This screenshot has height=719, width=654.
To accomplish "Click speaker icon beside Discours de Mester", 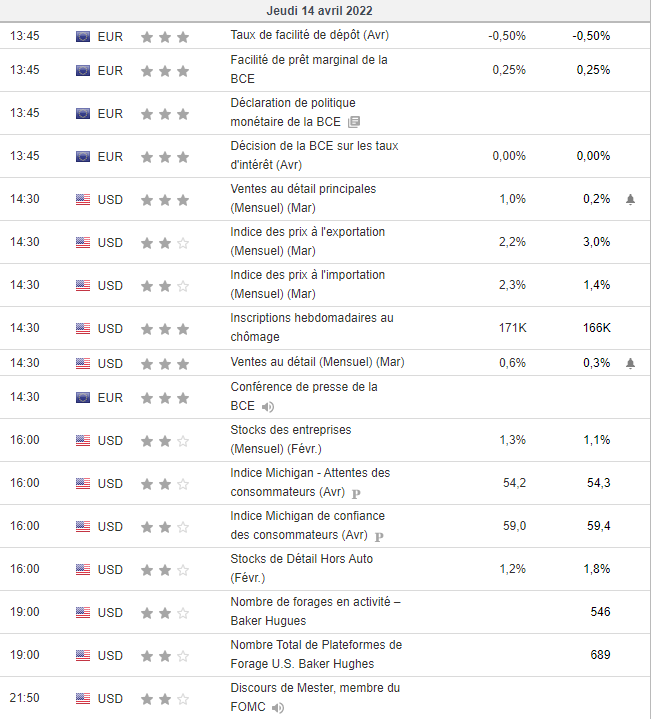I will coord(277,708).
